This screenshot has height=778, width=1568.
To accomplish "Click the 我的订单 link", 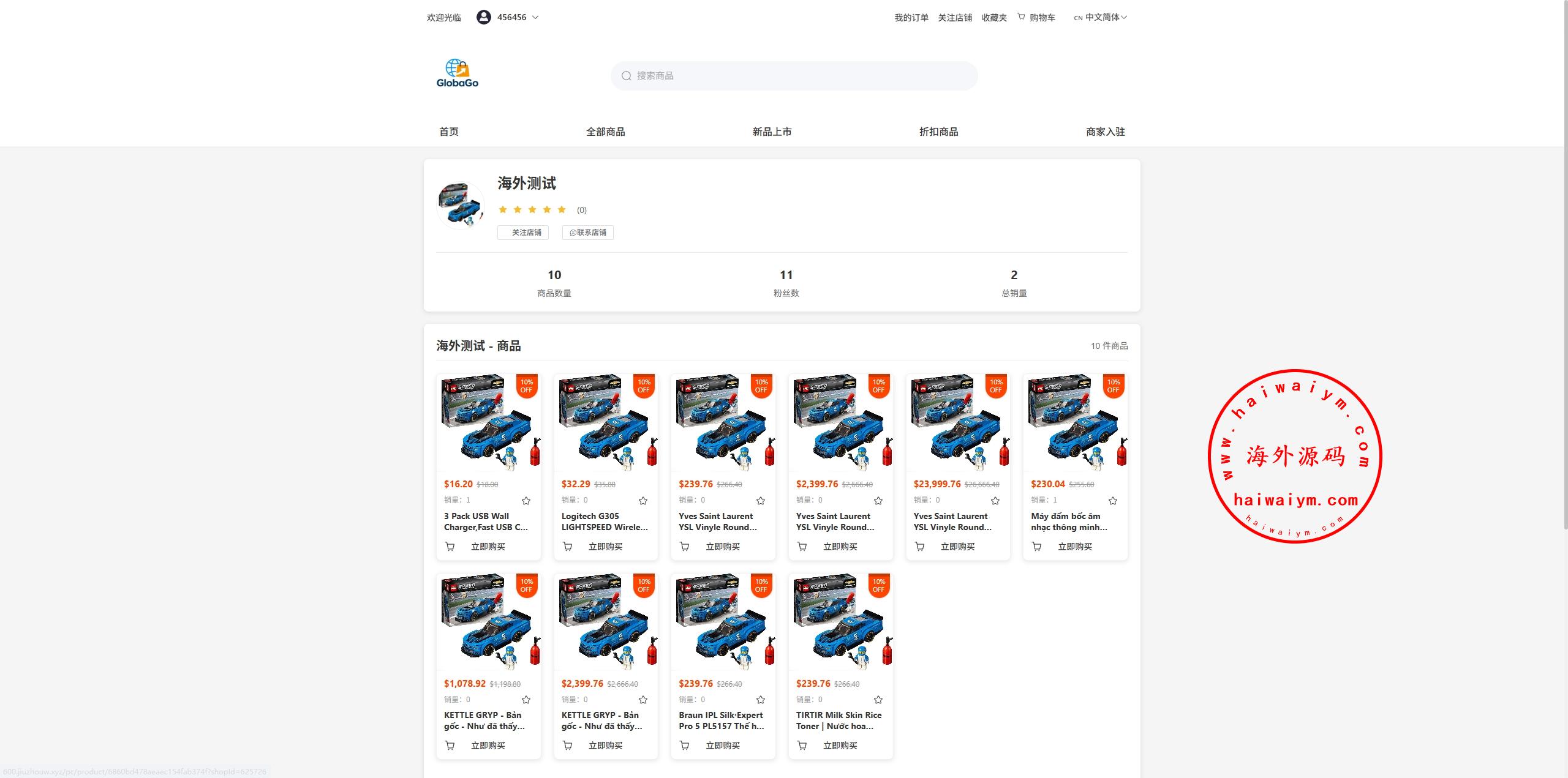I will pyautogui.click(x=911, y=18).
